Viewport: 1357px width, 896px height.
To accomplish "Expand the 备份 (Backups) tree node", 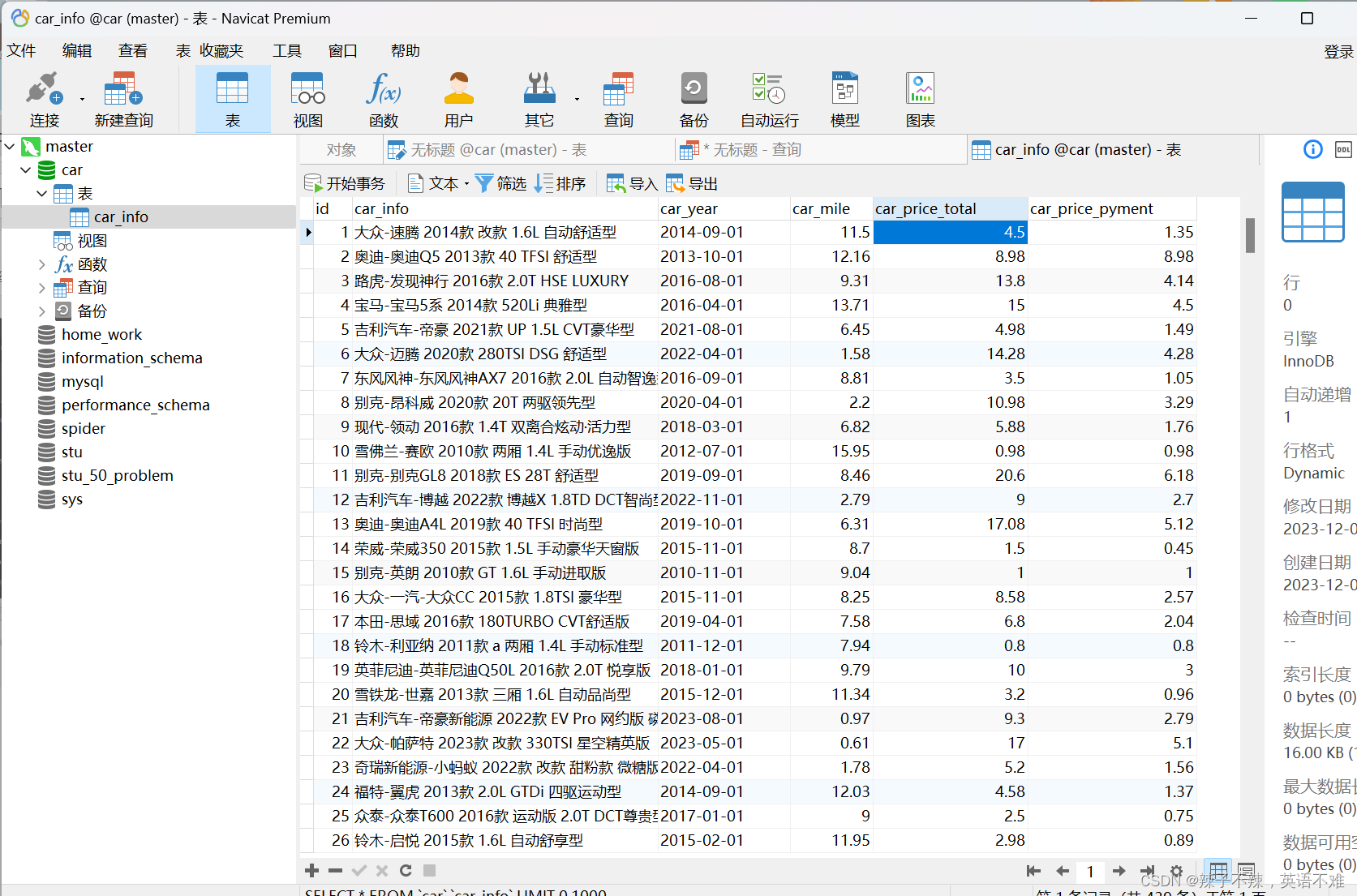I will 41,311.
